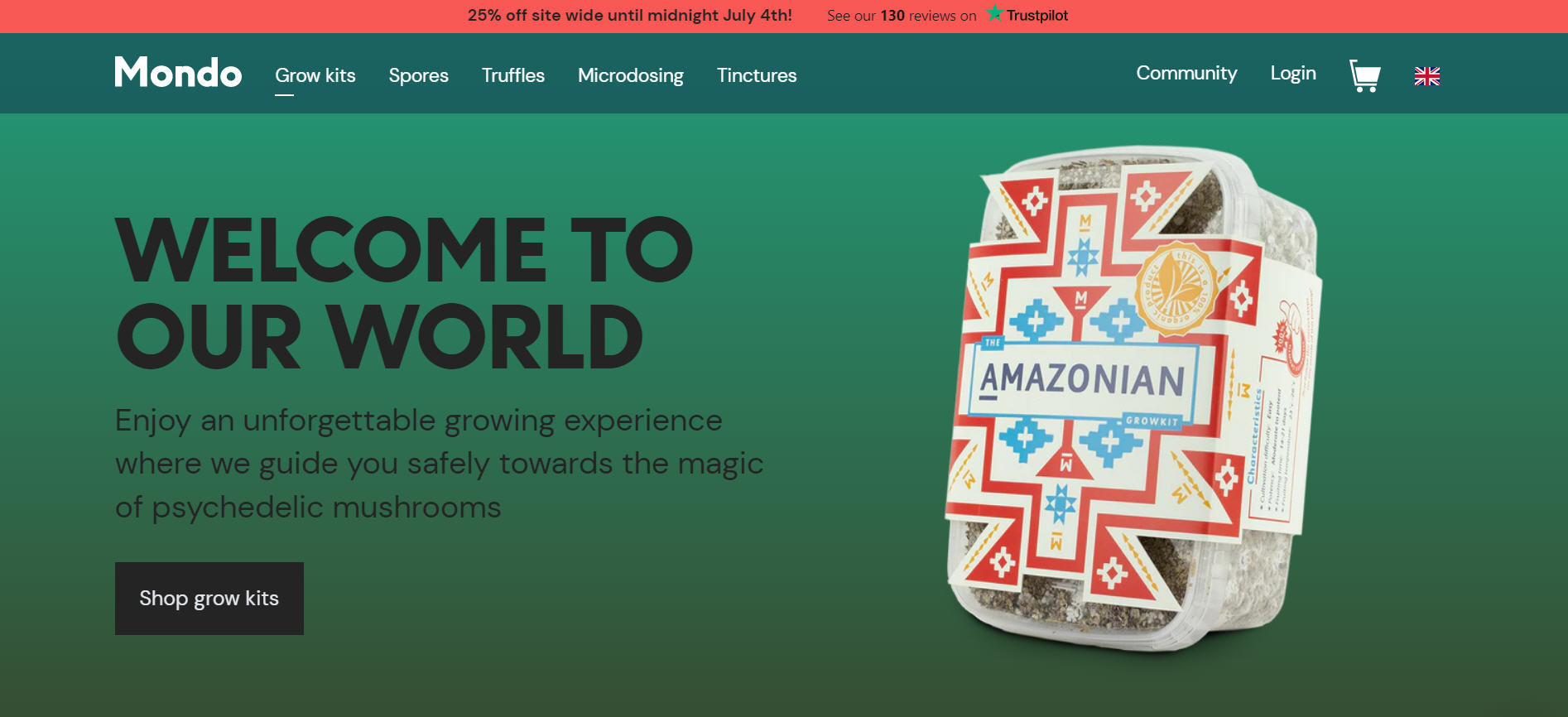Image resolution: width=1568 pixels, height=717 pixels.
Task: Click the Welcome to Our World heading
Action: (404, 292)
